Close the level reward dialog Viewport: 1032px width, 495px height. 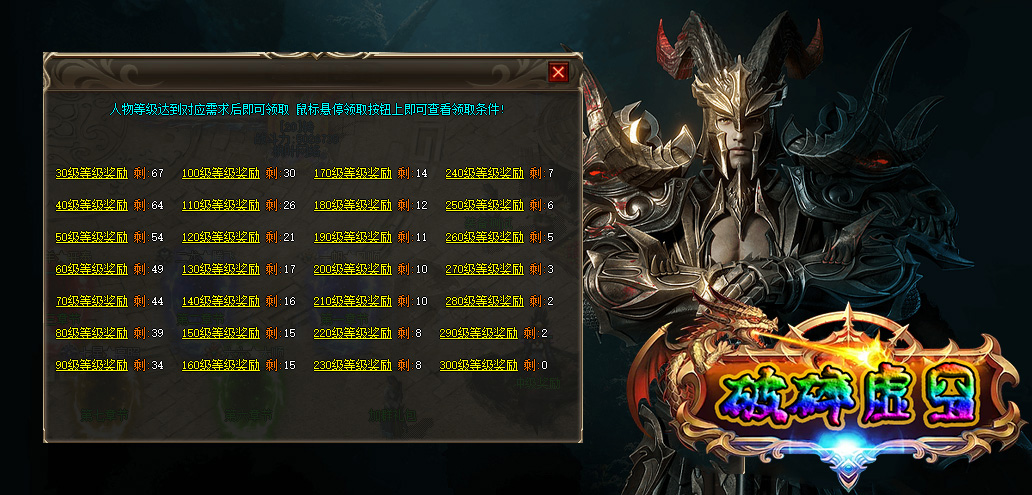[558, 72]
